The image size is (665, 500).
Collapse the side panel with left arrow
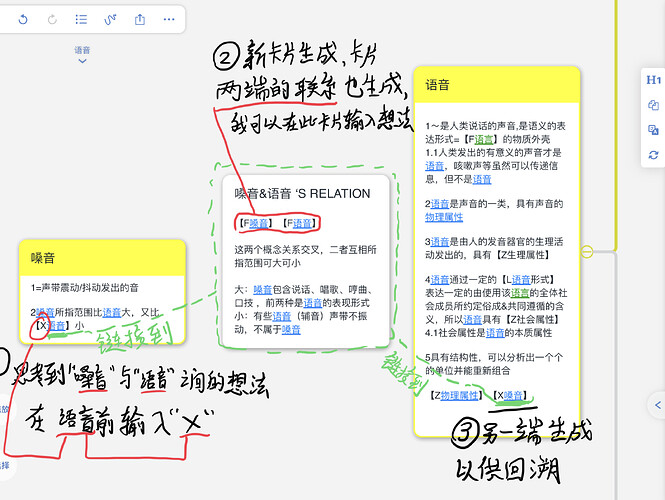click(x=658, y=405)
